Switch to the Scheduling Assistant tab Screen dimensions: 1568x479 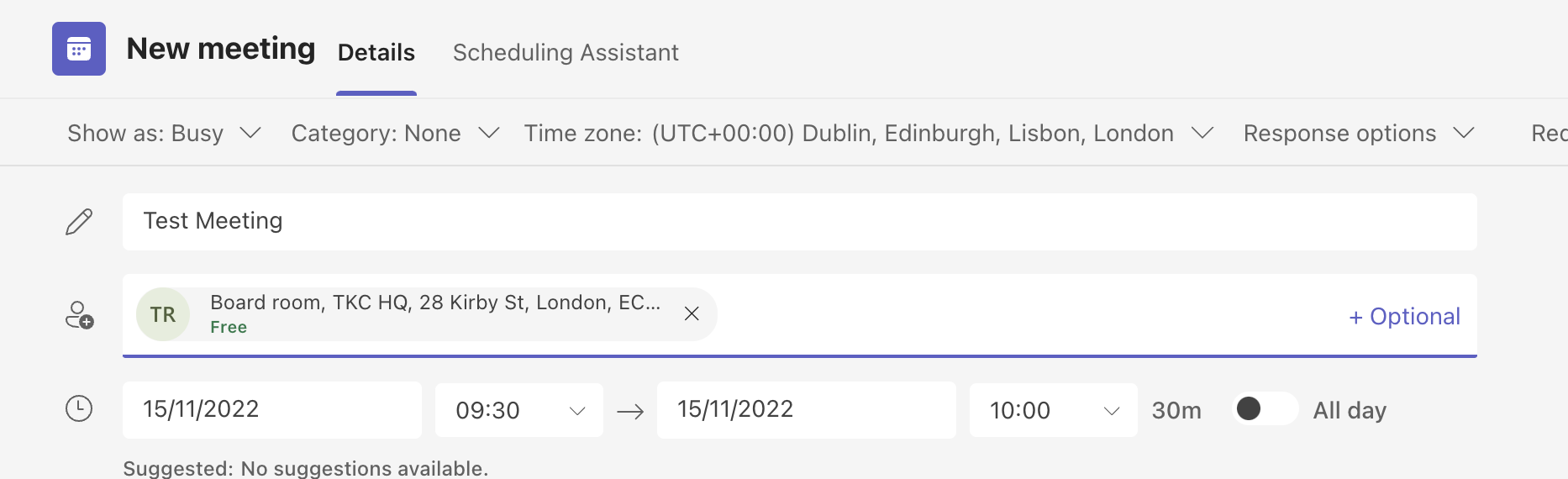pyautogui.click(x=566, y=52)
